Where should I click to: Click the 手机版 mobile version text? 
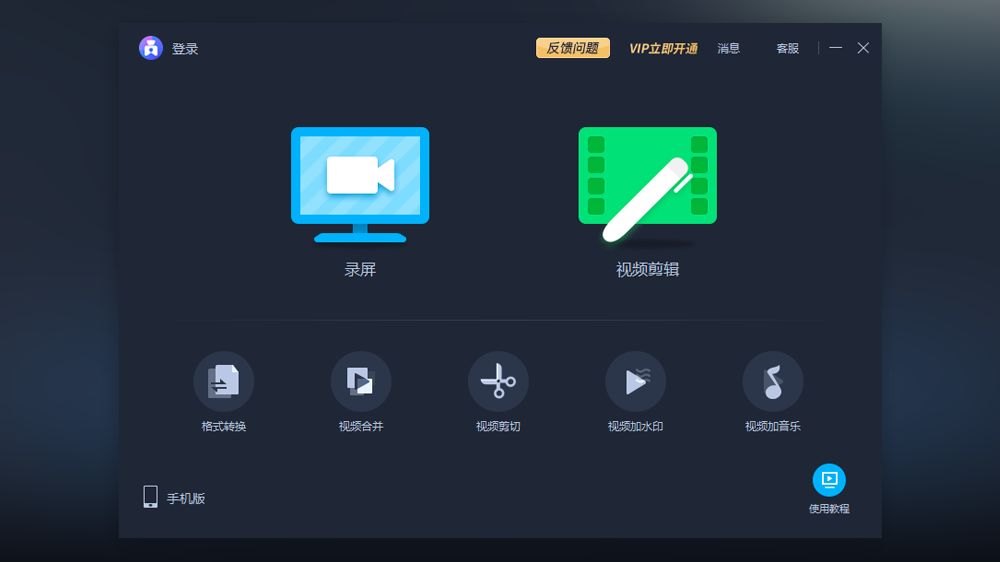[x=186, y=499]
